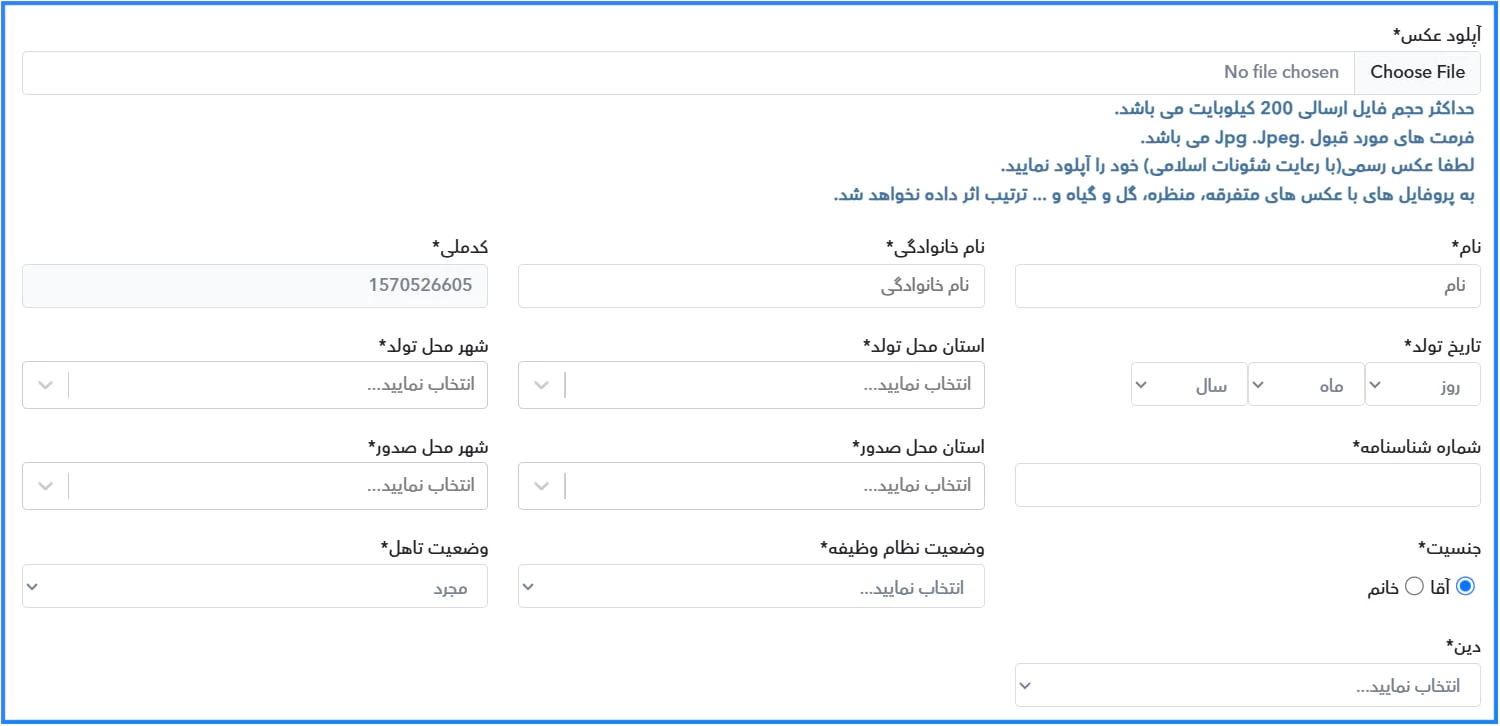This screenshot has height=726, width=1500.
Task: Expand the شهر محل تولد chevron
Action: coord(46,385)
